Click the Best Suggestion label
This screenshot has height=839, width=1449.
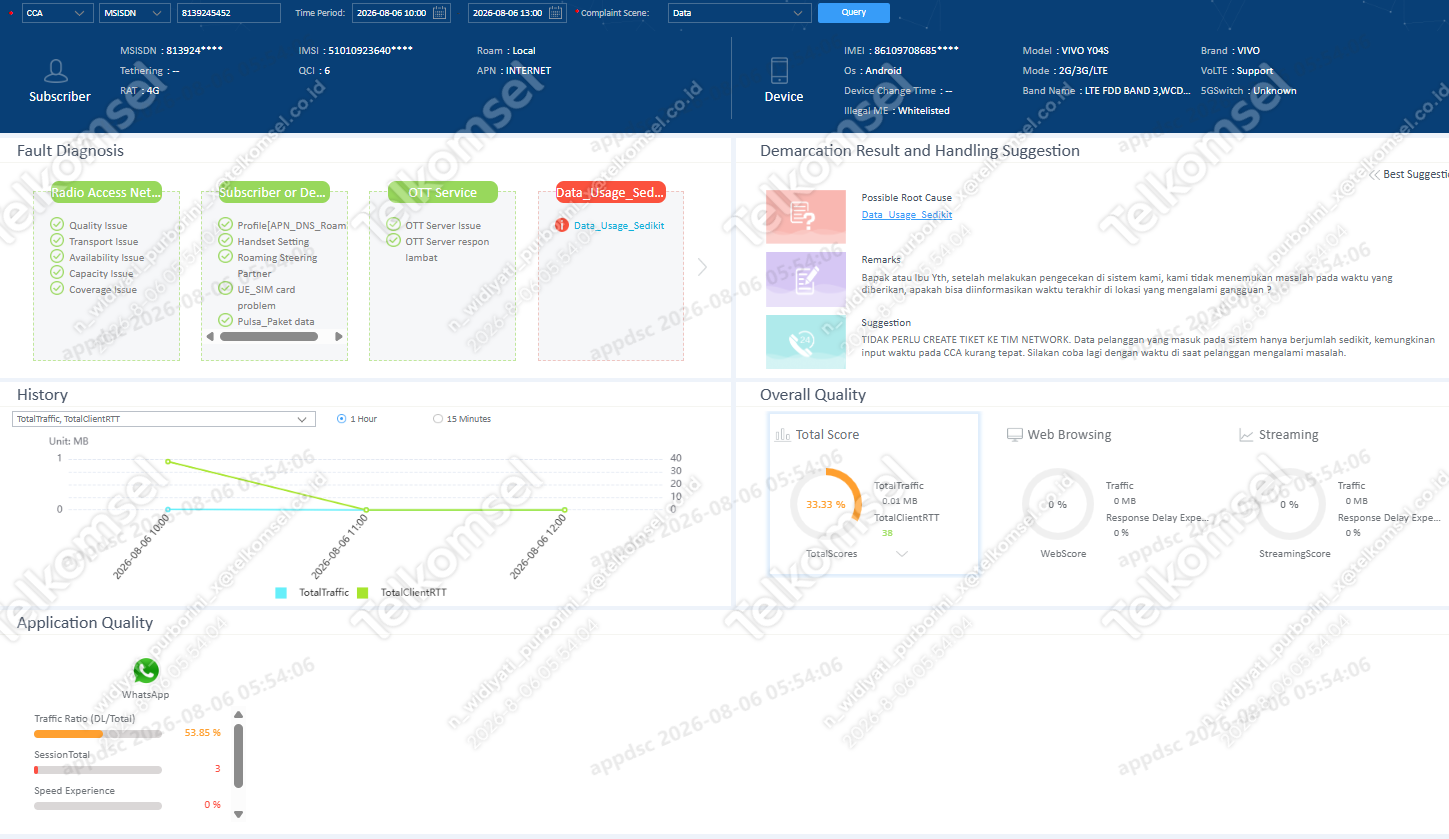[x=1416, y=174]
